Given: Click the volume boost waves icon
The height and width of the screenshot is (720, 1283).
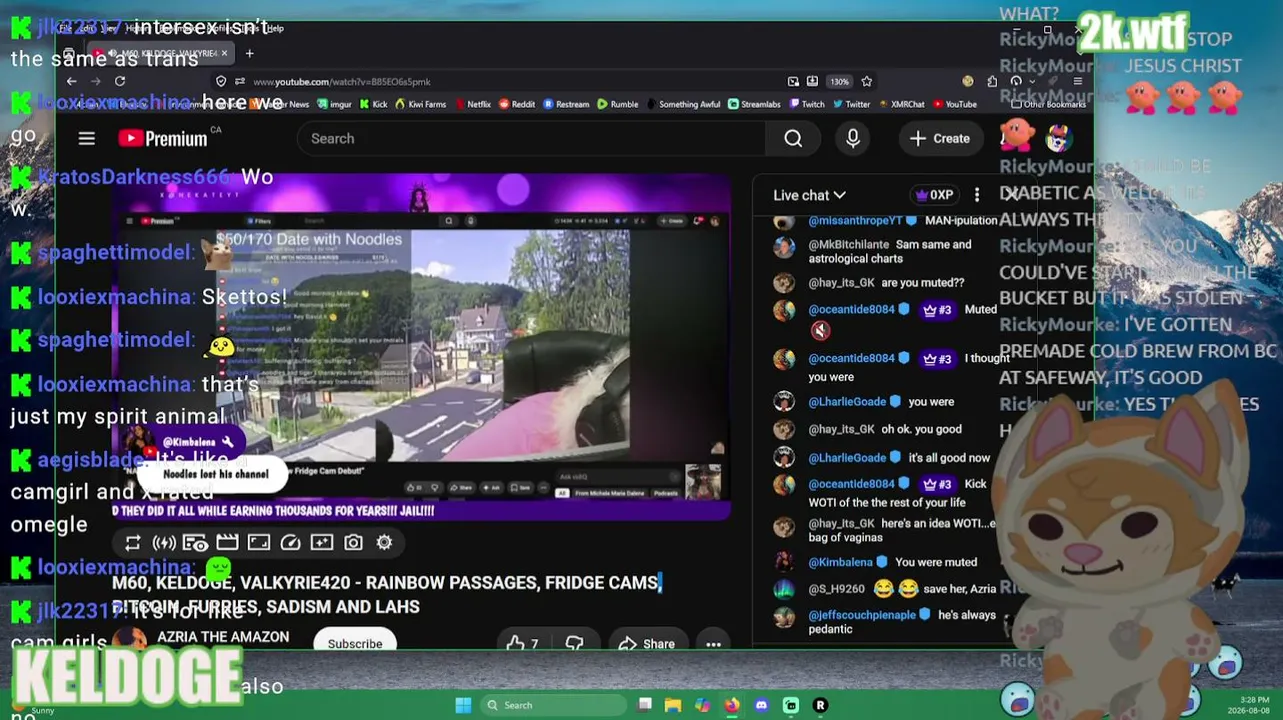Looking at the screenshot, I should pyautogui.click(x=164, y=543).
